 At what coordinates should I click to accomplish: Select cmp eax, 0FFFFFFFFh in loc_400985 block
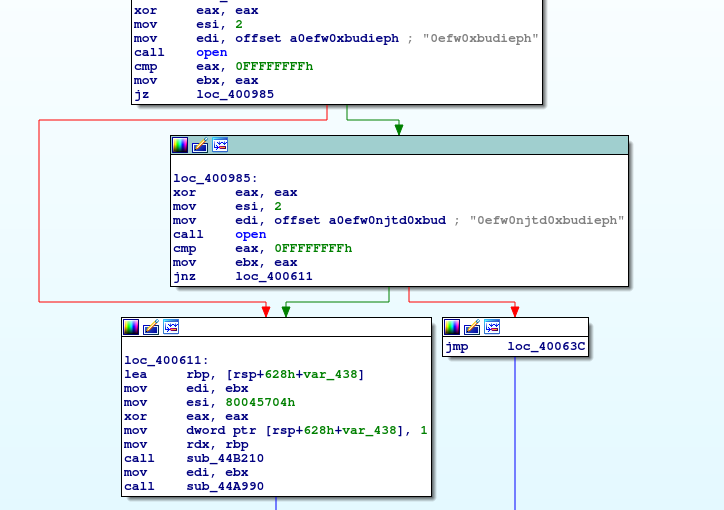[263, 248]
